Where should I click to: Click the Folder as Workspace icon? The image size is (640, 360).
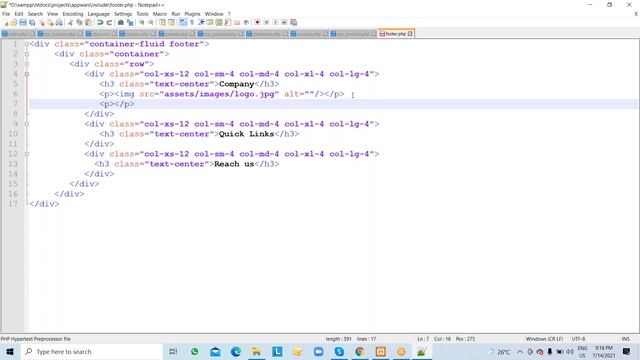click(x=237, y=22)
